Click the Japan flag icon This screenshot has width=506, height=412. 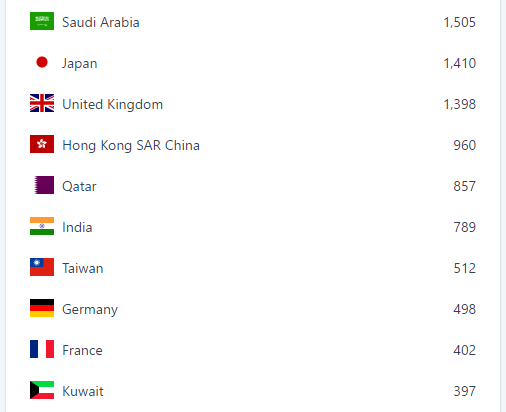click(42, 62)
